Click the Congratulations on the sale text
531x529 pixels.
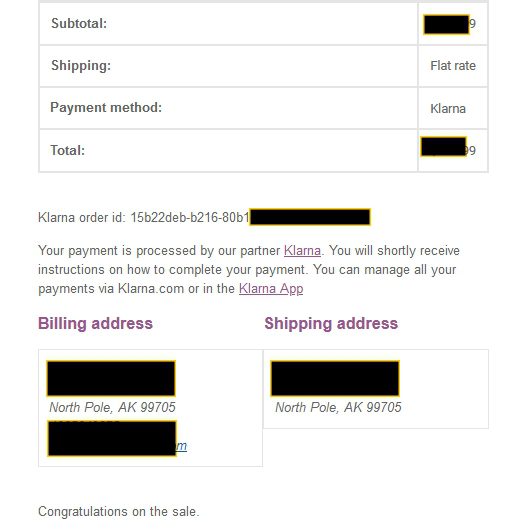(x=119, y=511)
